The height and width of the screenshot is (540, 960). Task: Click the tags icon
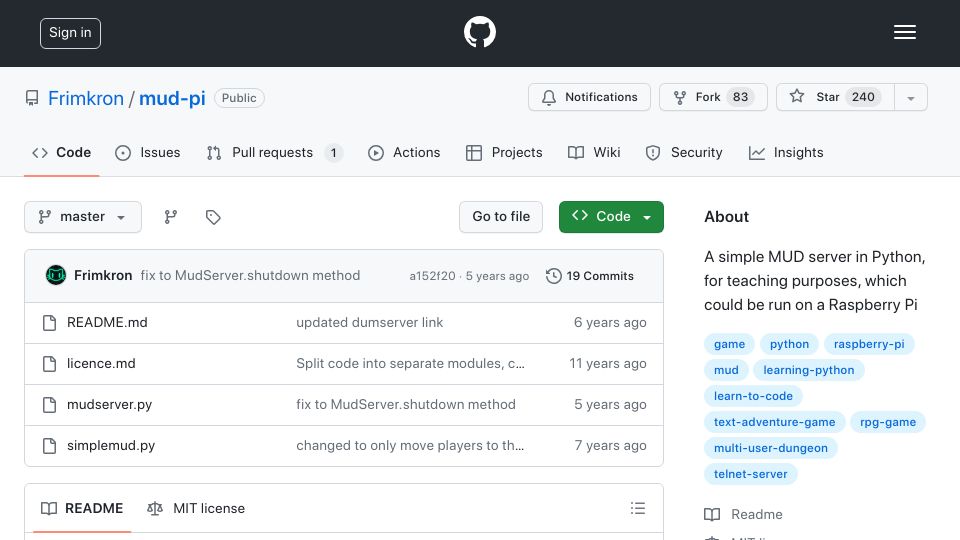click(x=213, y=217)
